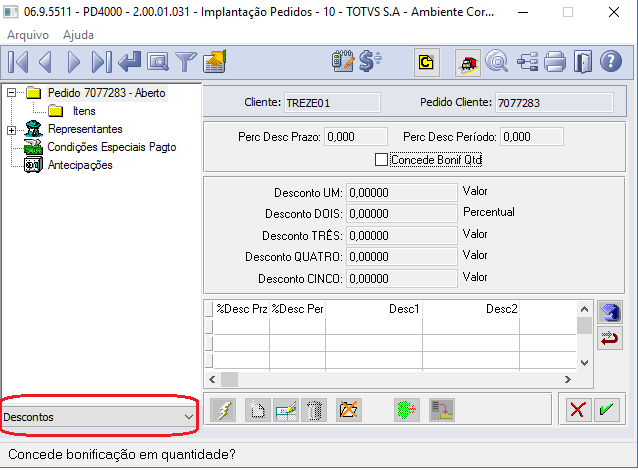Image resolution: width=638 pixels, height=470 pixels.
Task: Open the help question mark icon
Action: 611,62
